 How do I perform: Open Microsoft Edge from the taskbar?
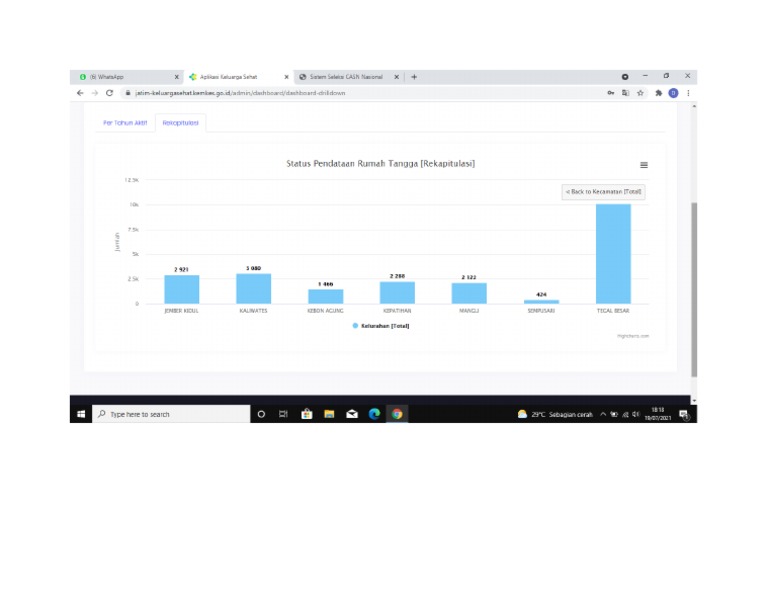click(x=374, y=414)
